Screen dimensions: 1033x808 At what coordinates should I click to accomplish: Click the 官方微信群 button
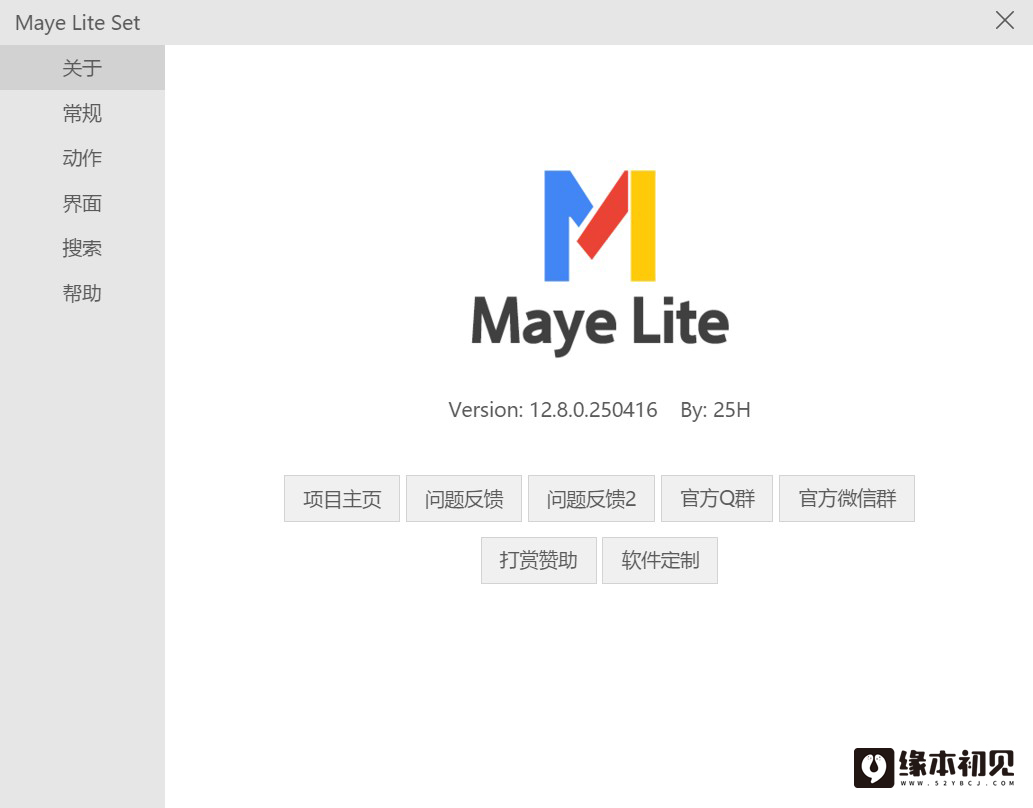(847, 499)
